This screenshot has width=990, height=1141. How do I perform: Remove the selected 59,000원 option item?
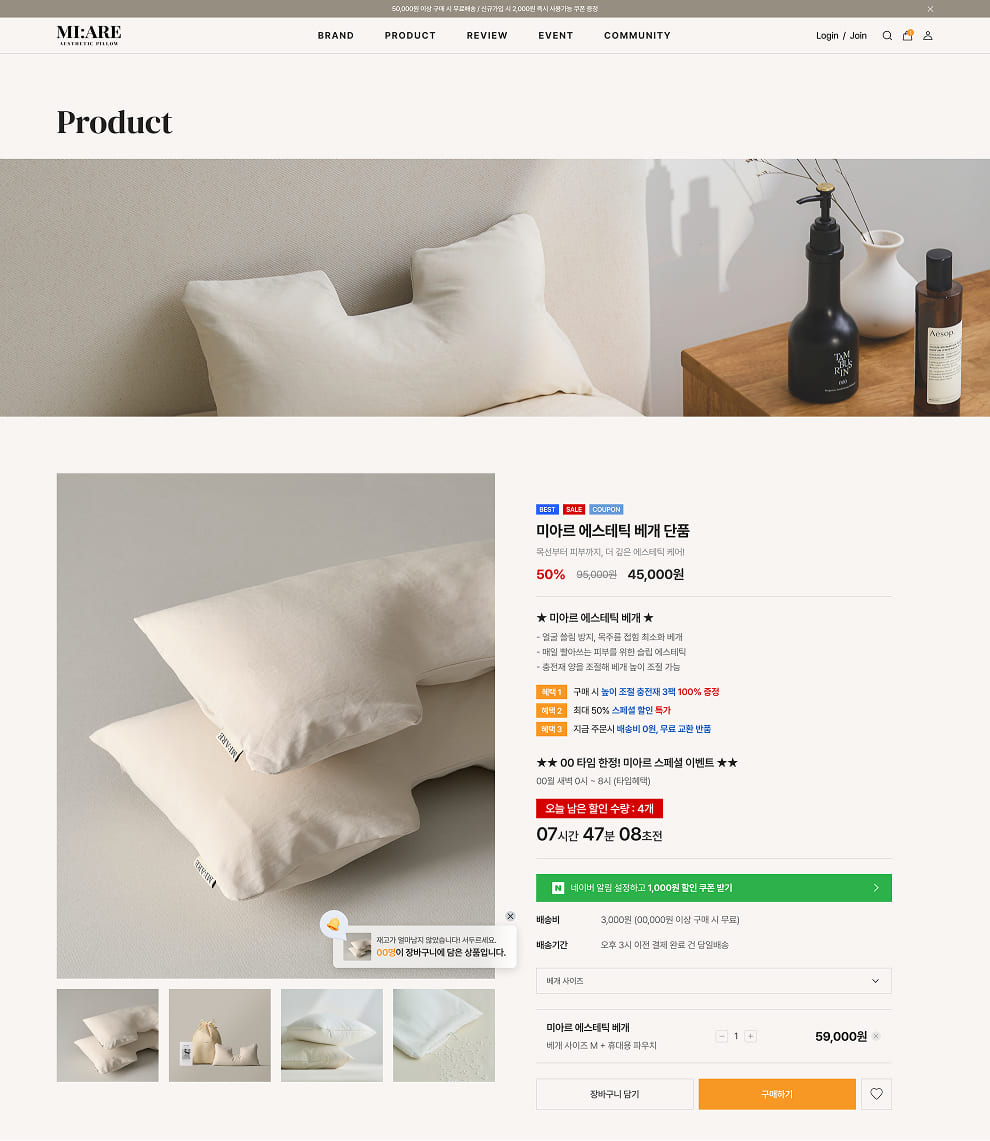tap(876, 1036)
